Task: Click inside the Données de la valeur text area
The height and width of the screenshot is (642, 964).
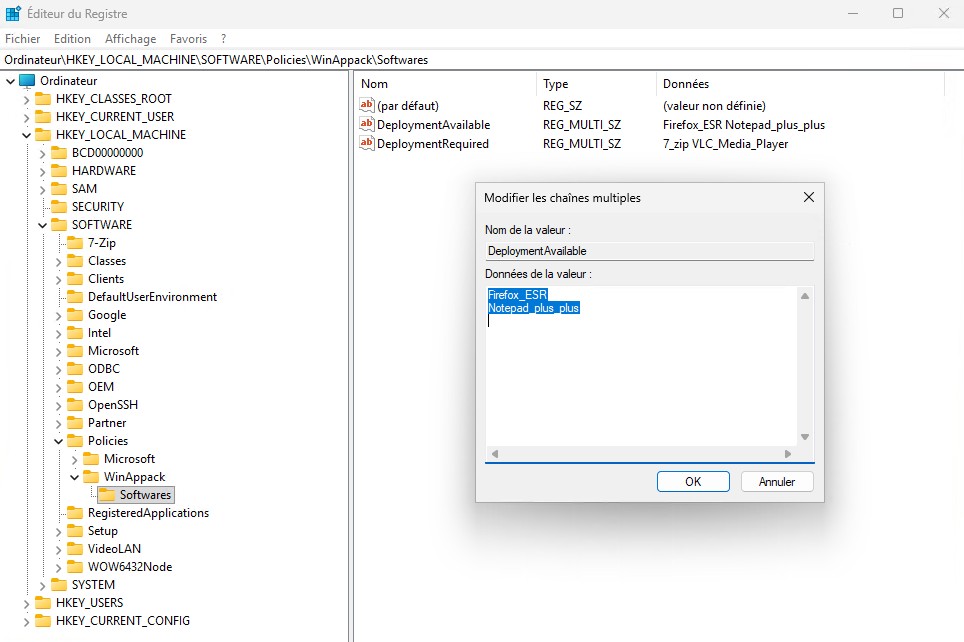Action: pyautogui.click(x=642, y=367)
